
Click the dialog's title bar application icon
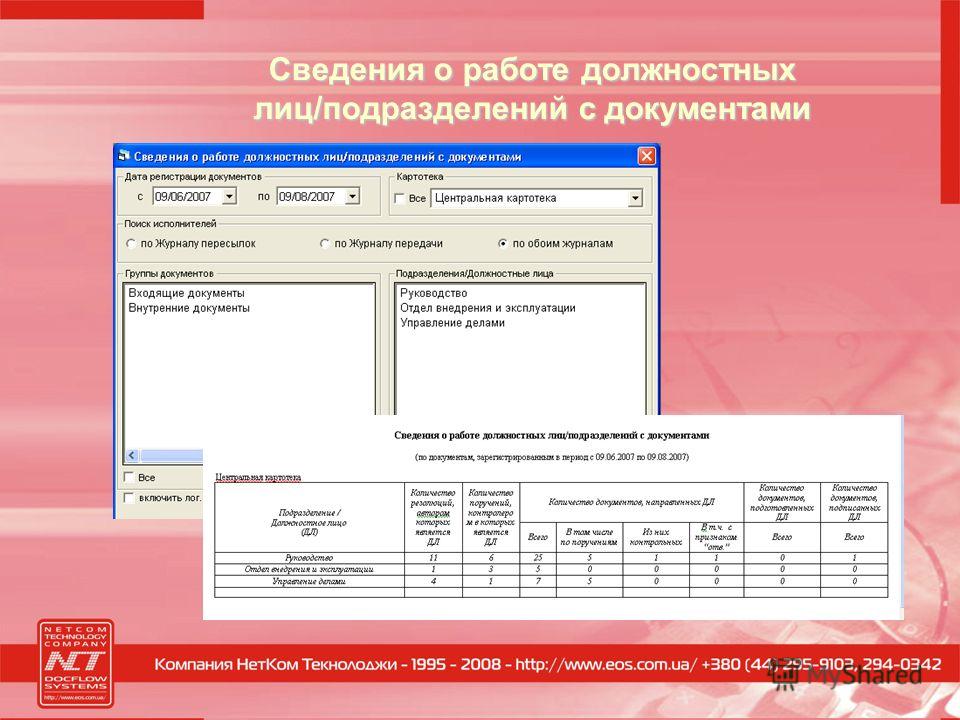tap(124, 156)
